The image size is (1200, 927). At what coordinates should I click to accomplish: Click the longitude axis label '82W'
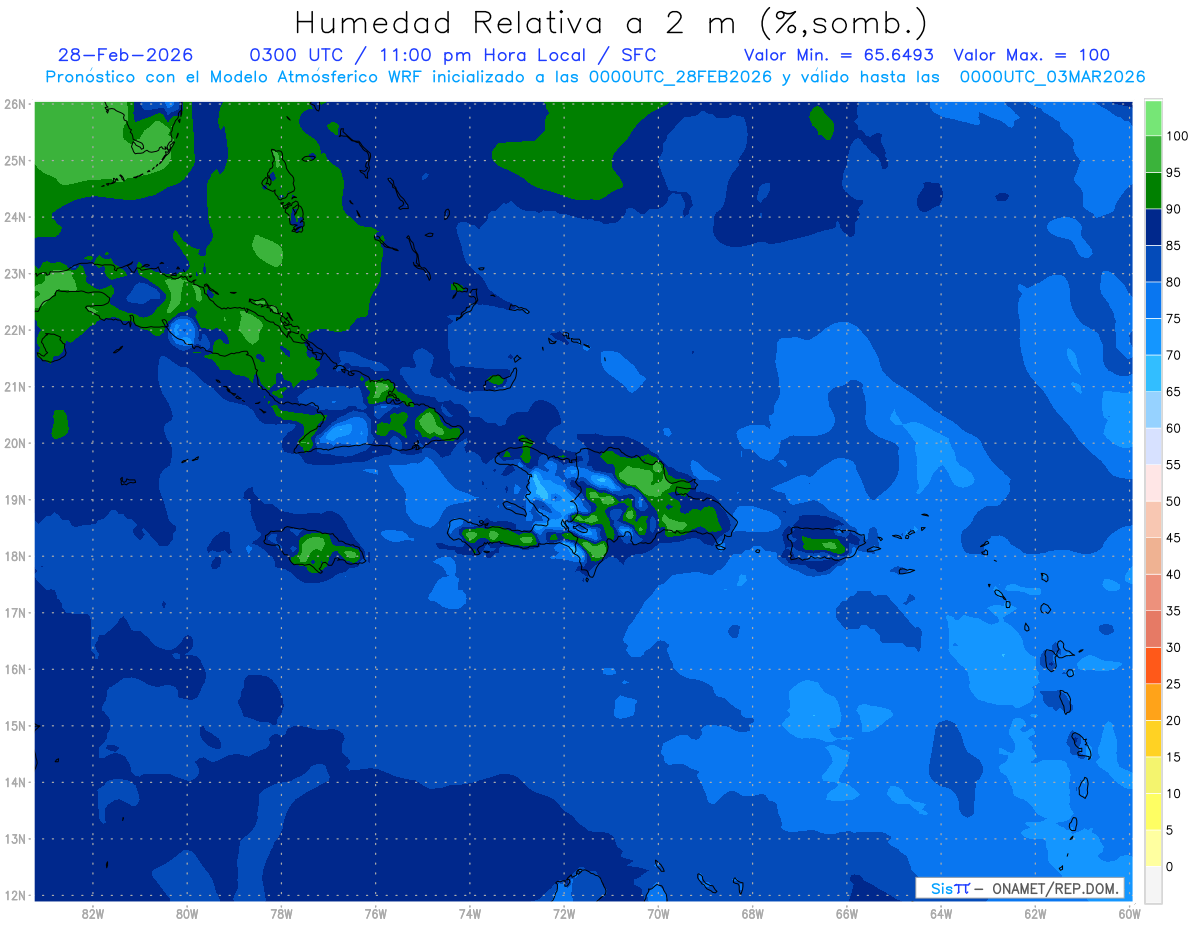point(92,913)
